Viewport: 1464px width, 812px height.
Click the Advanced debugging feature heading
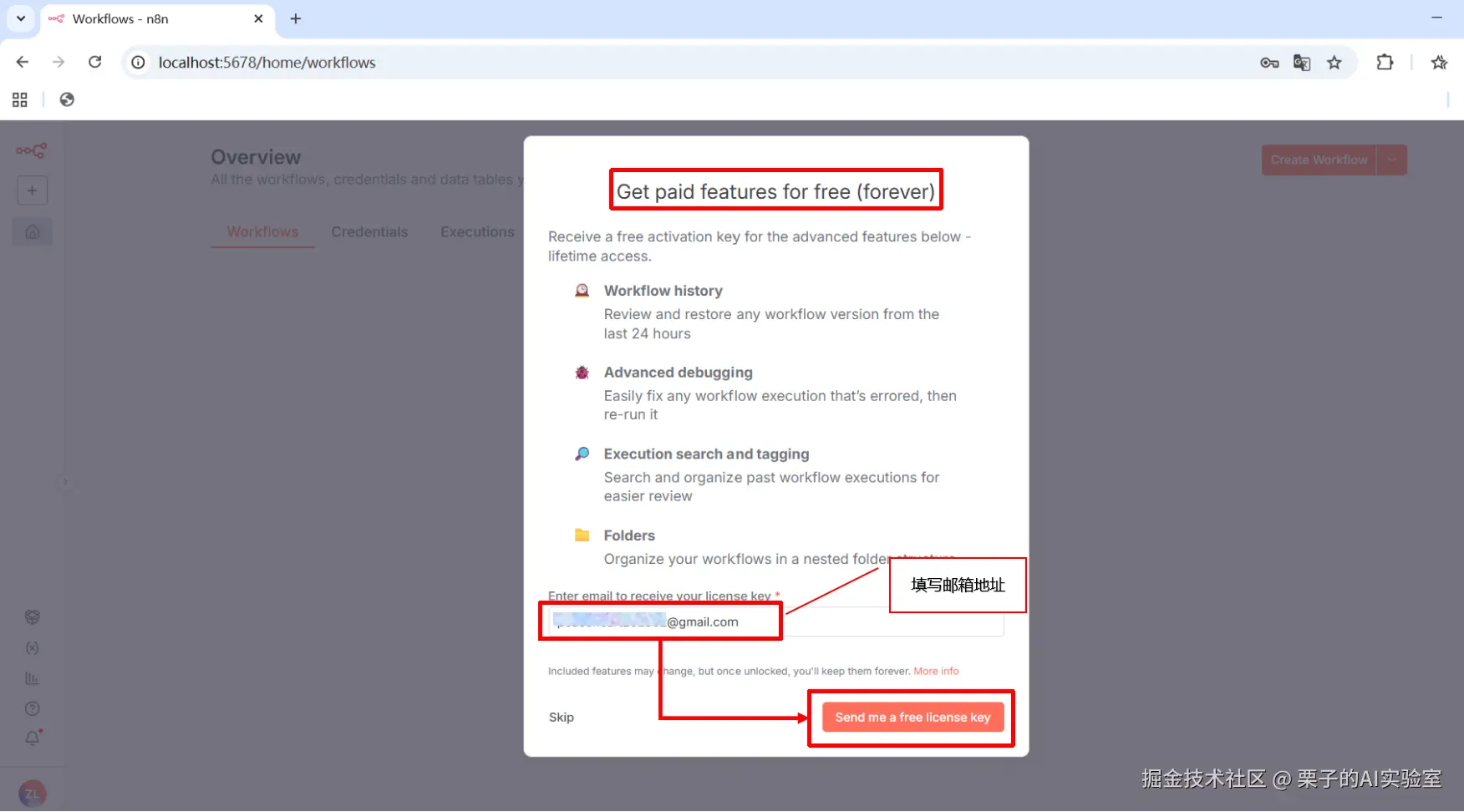coord(679,373)
